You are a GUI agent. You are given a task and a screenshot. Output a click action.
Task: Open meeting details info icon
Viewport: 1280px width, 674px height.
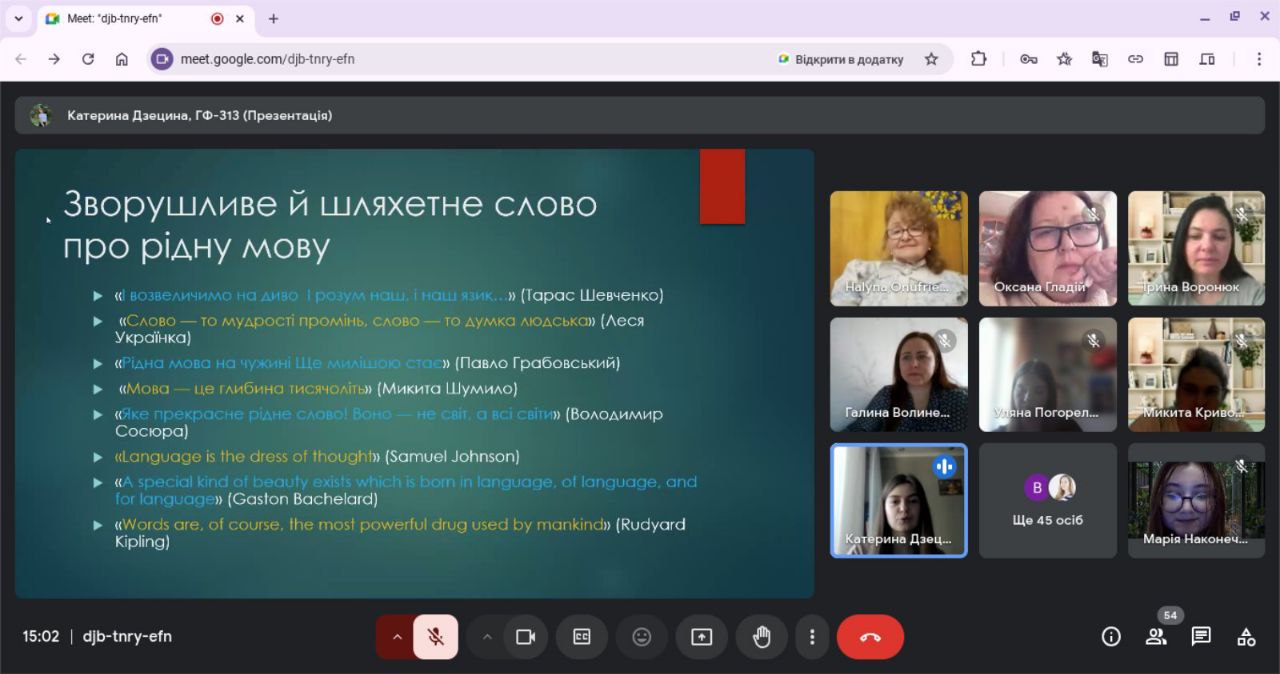click(1111, 637)
